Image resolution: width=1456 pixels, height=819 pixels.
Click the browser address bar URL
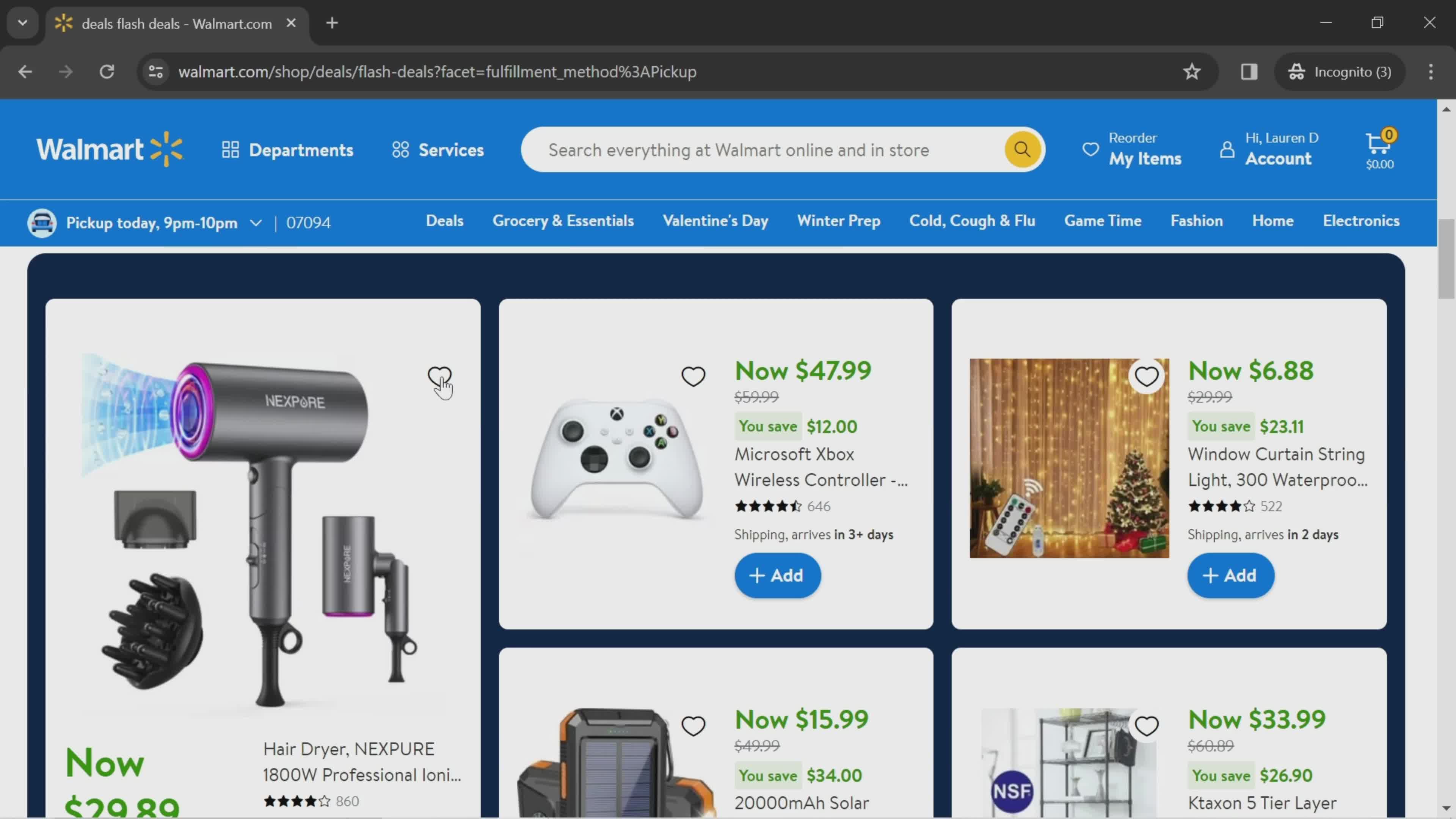pyautogui.click(x=437, y=72)
